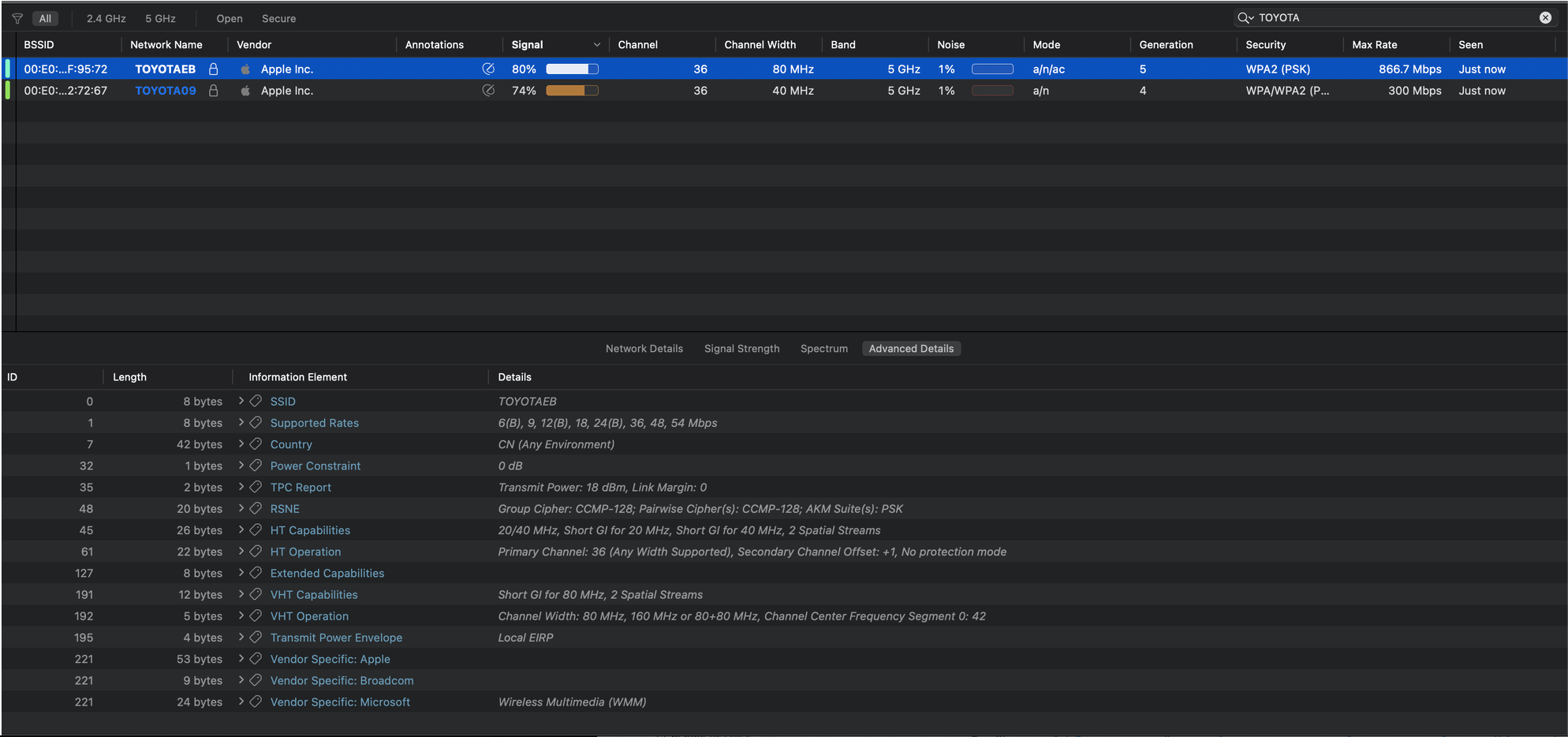This screenshot has height=737, width=1568.
Task: Expand the TPC Report element
Action: point(241,487)
